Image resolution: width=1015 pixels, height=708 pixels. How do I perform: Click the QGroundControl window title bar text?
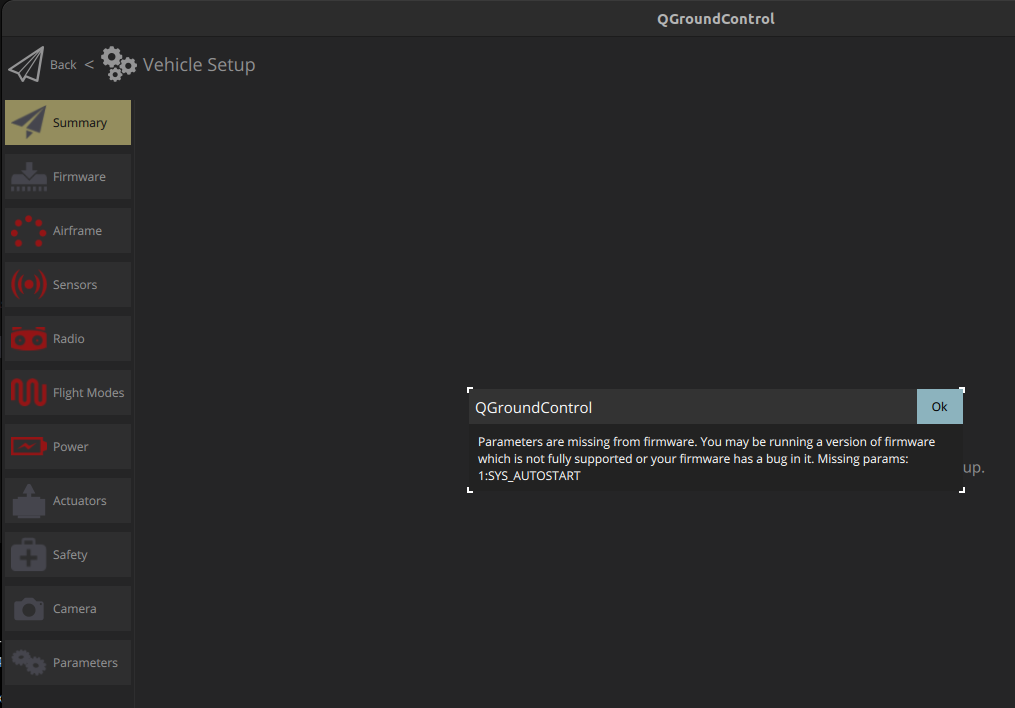(x=716, y=19)
